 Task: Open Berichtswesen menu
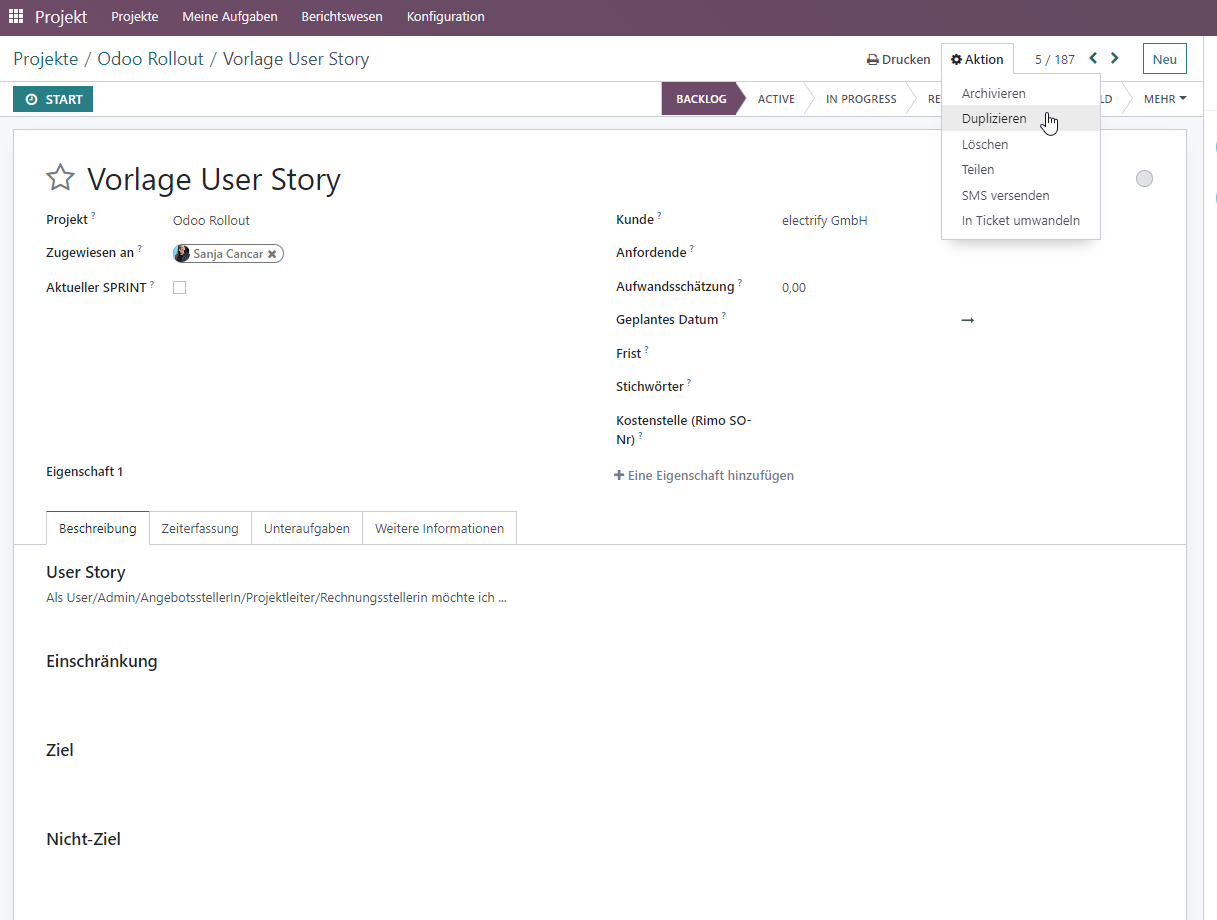tap(342, 17)
